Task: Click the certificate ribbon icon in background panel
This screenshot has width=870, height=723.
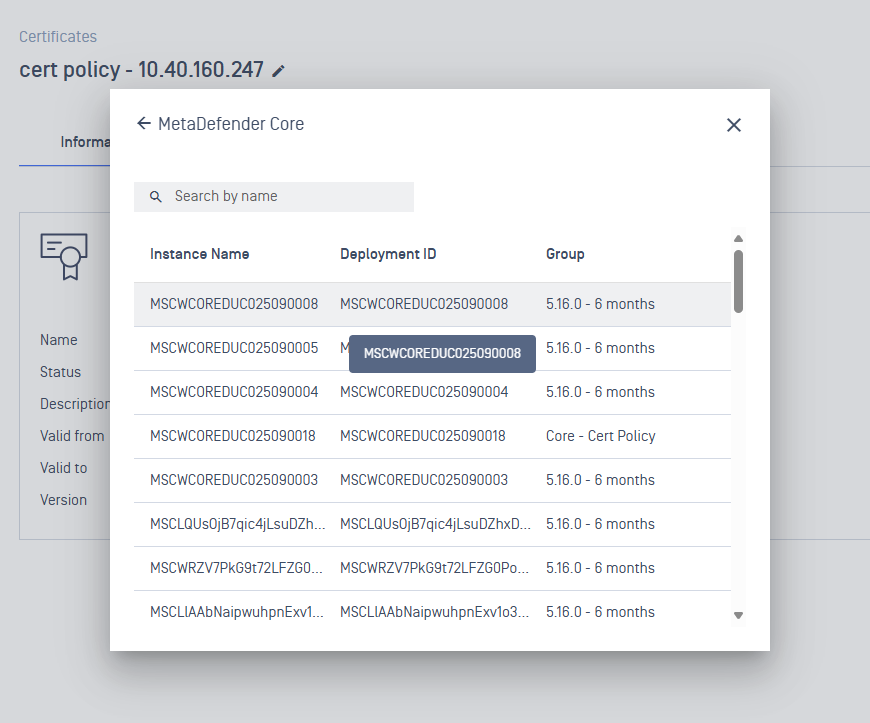Action: [64, 256]
